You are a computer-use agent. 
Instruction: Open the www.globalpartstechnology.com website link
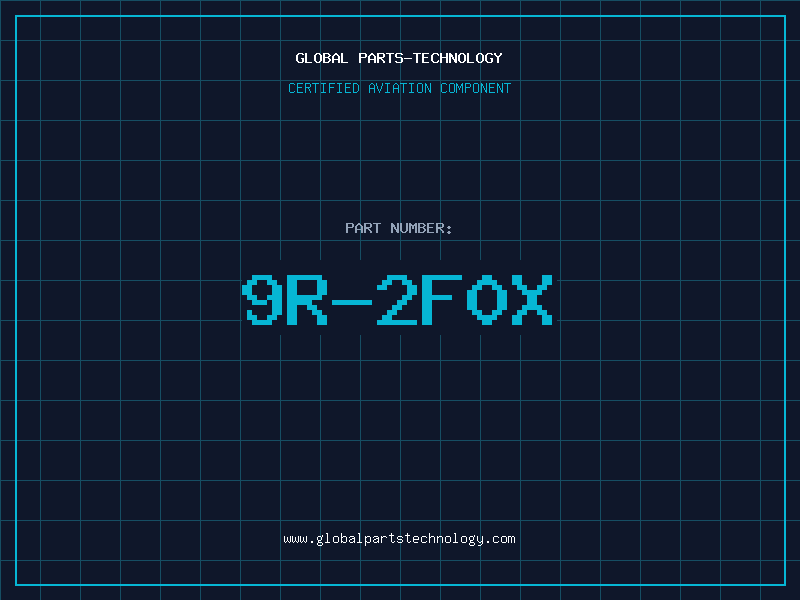[x=399, y=539]
